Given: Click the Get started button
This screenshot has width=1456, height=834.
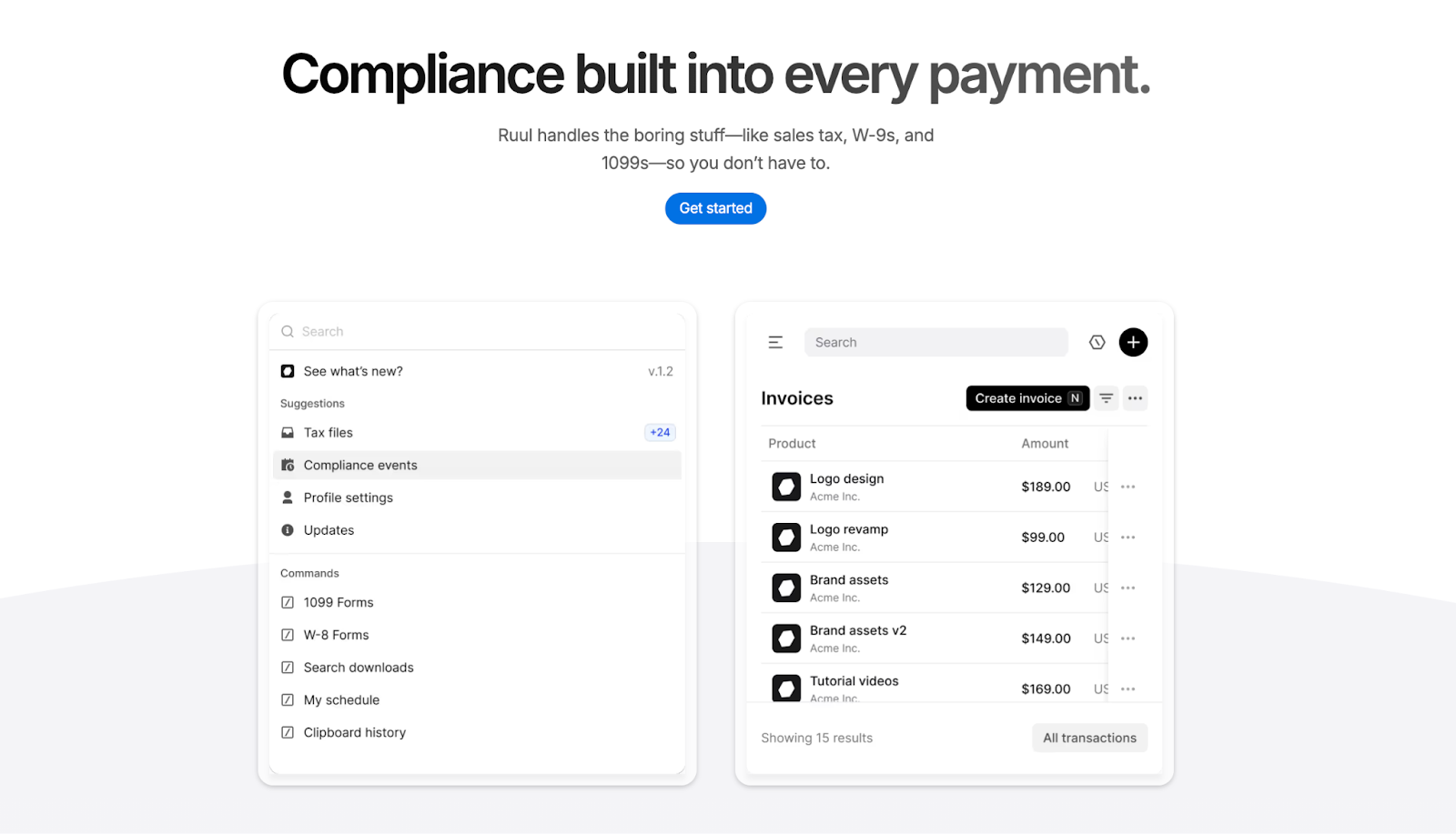Looking at the screenshot, I should tap(715, 208).
